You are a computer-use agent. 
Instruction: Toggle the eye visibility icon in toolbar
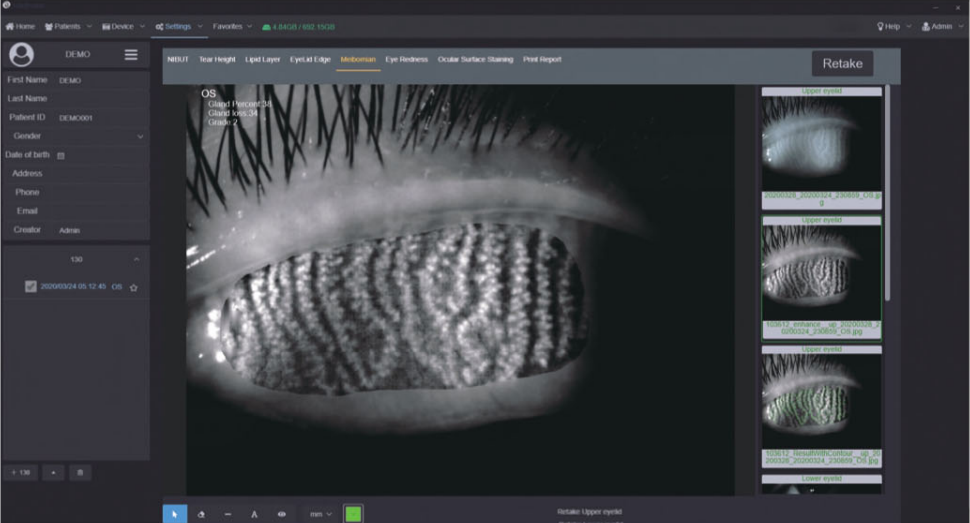click(281, 514)
